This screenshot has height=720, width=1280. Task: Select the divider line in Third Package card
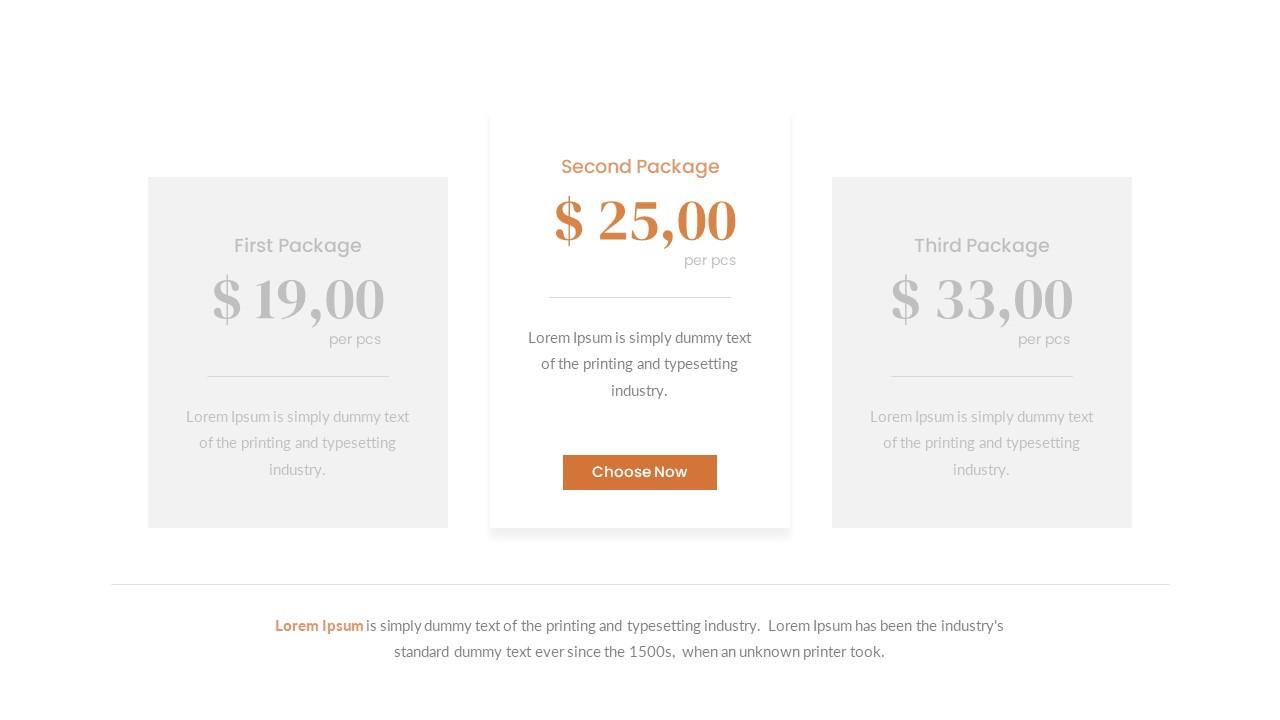(x=982, y=376)
